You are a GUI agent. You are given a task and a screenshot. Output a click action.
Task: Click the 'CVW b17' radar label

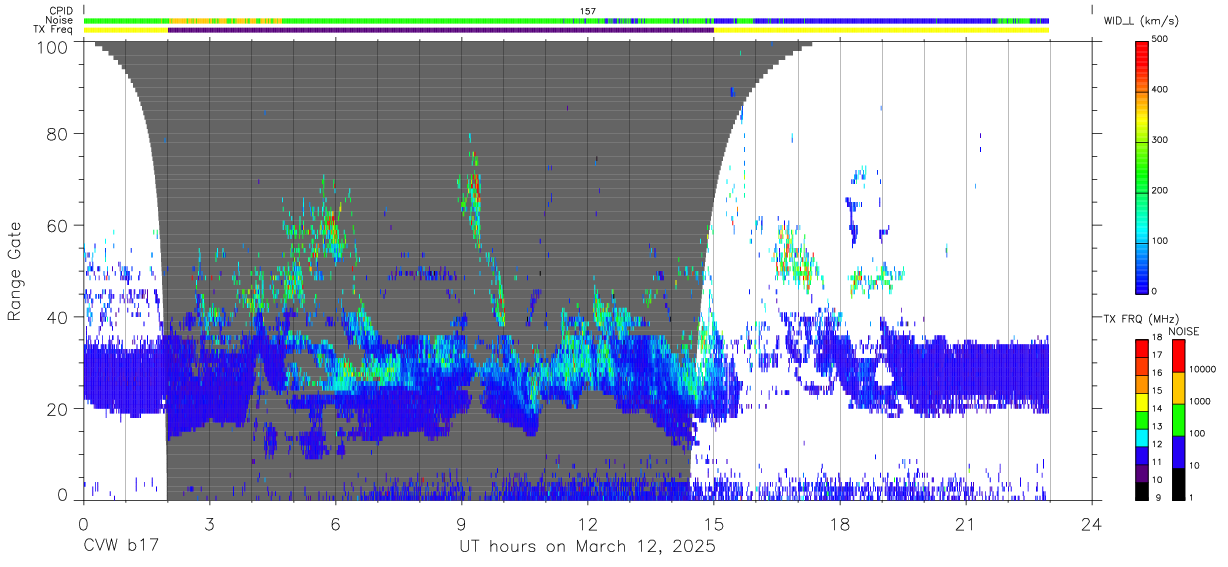[120, 547]
